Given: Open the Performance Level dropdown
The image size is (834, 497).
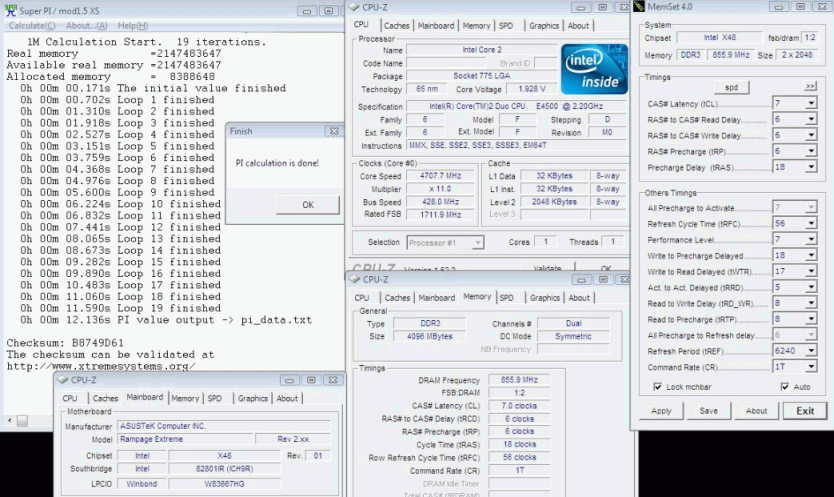Looking at the screenshot, I should [811, 239].
